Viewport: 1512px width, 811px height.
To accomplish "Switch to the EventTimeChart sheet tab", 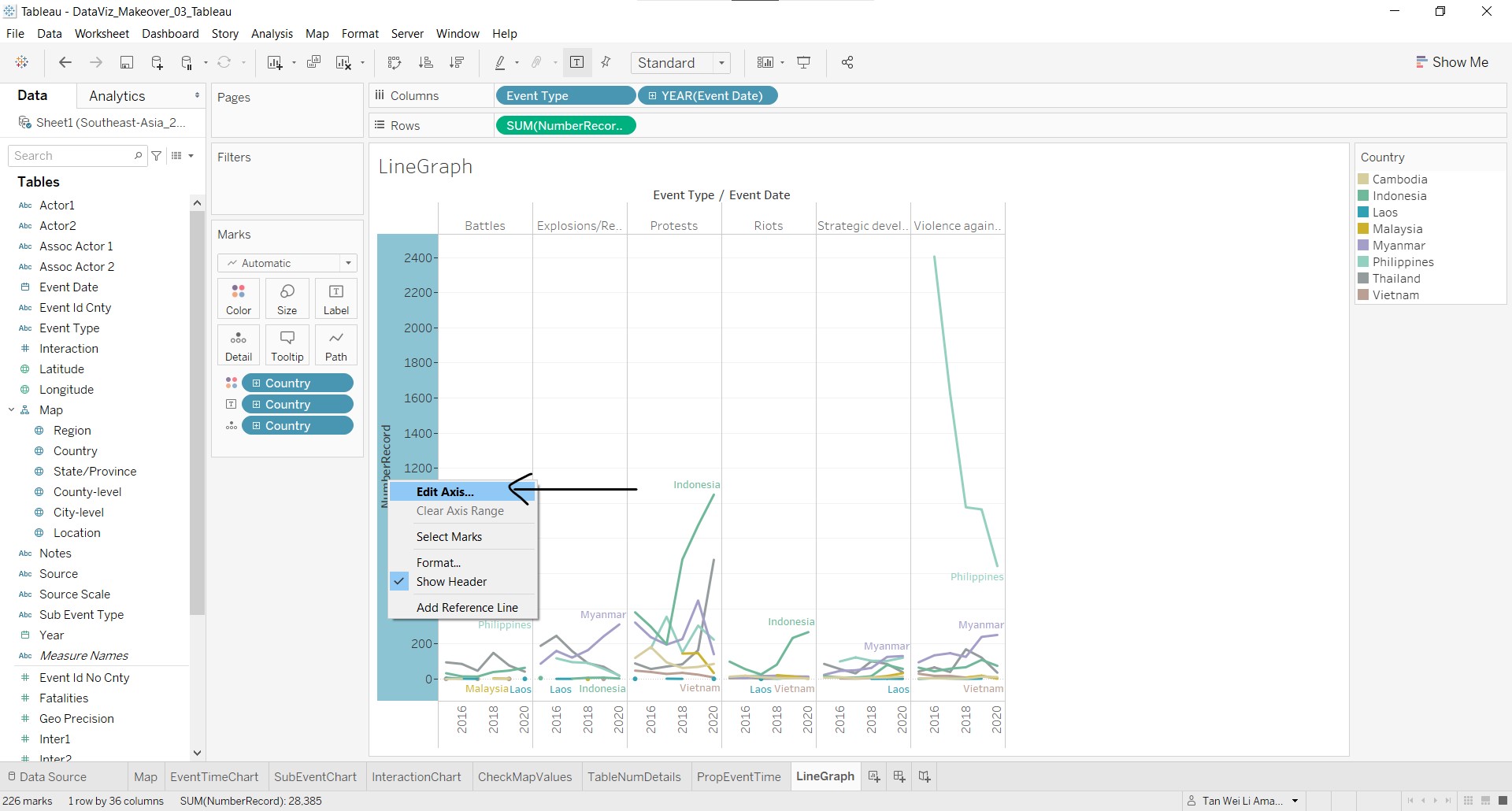I will coord(214,777).
